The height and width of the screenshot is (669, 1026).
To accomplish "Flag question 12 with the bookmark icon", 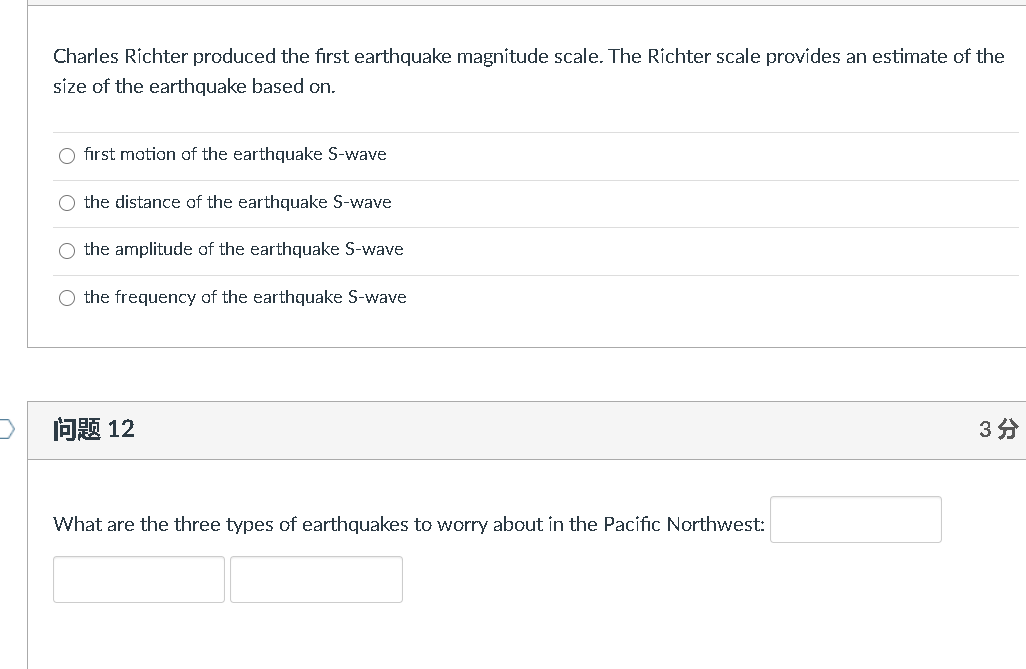I will 7,429.
